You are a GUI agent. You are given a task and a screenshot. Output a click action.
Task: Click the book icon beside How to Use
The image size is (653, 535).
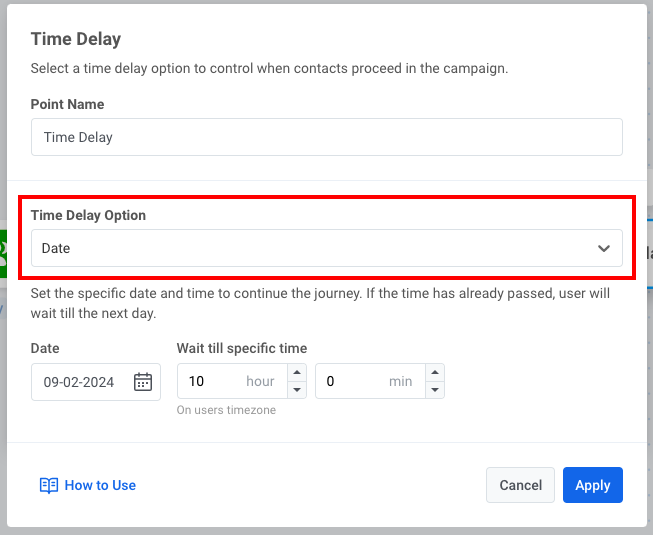coord(48,485)
